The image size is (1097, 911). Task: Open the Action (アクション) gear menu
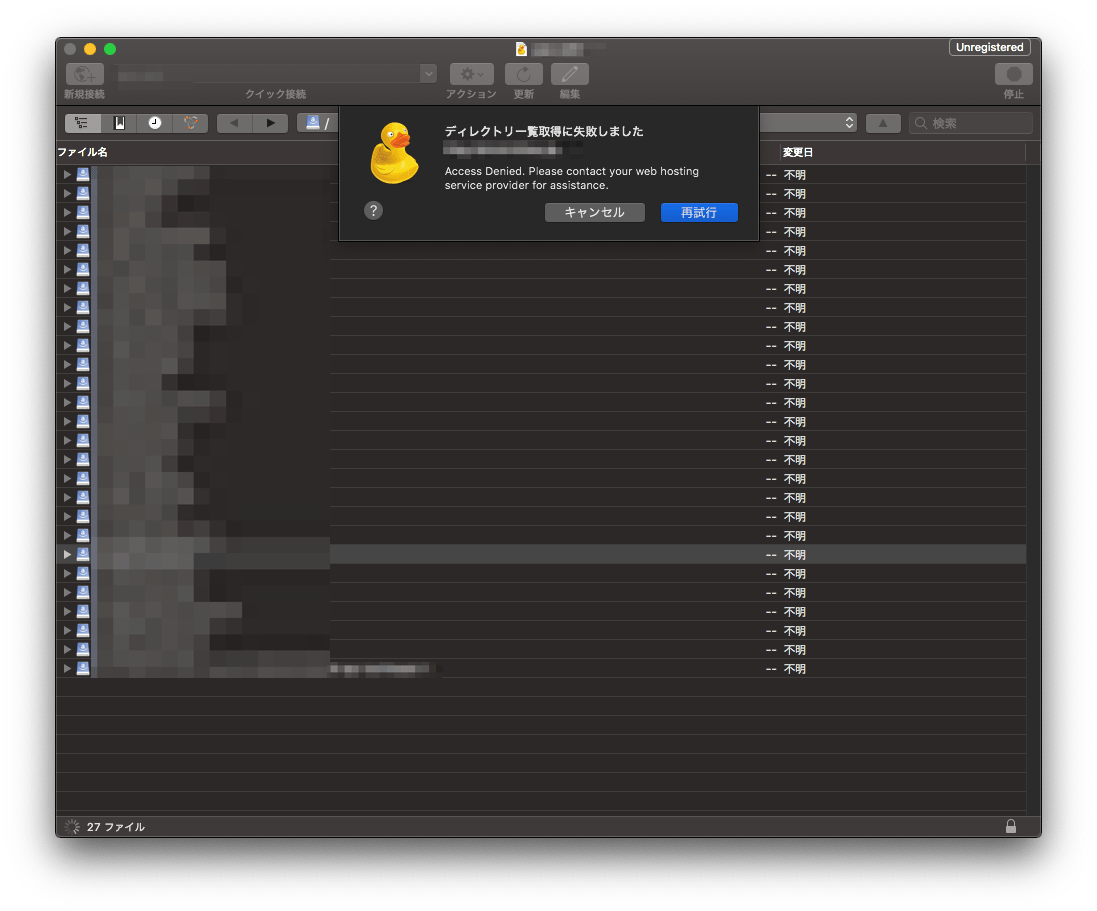[471, 74]
